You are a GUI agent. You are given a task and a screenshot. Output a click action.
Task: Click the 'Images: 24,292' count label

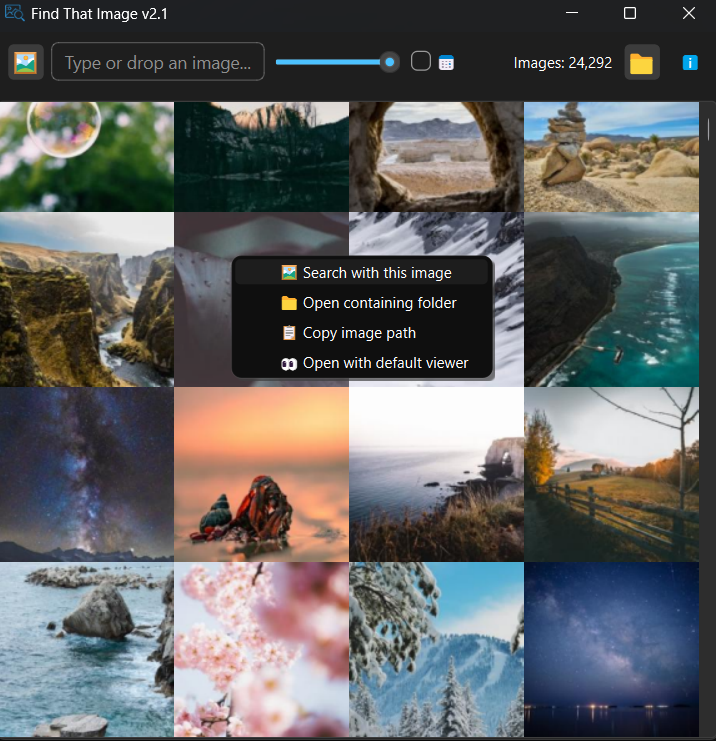[x=562, y=63]
